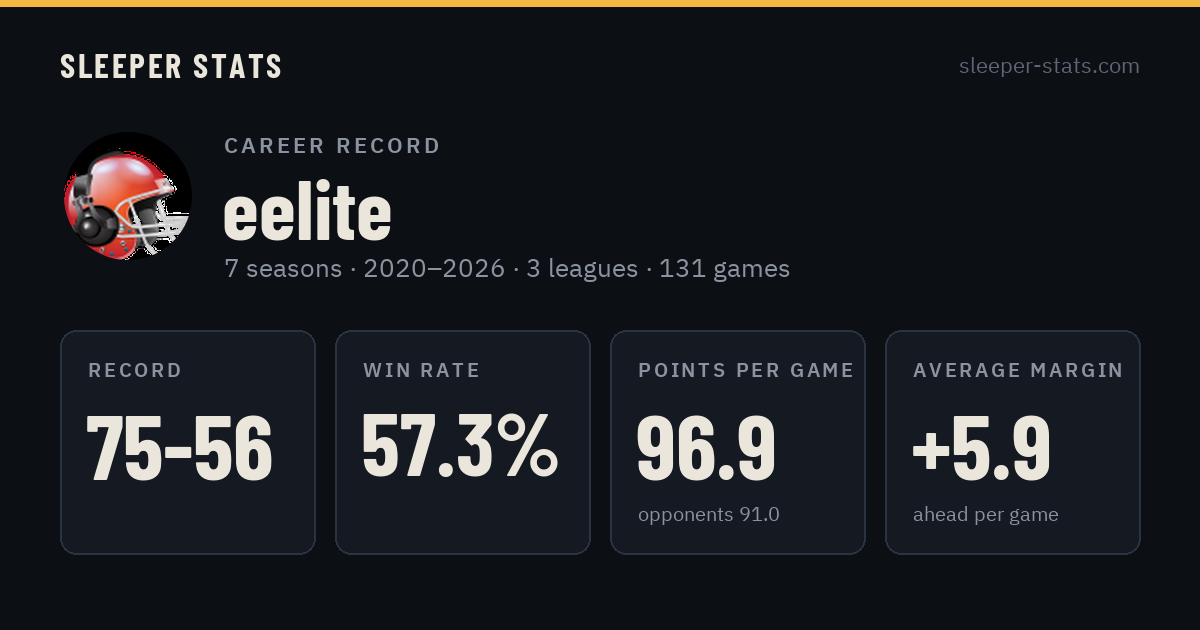This screenshot has height=630, width=1200.
Task: Open the RECORD stat card
Action: pyautogui.click(x=188, y=442)
